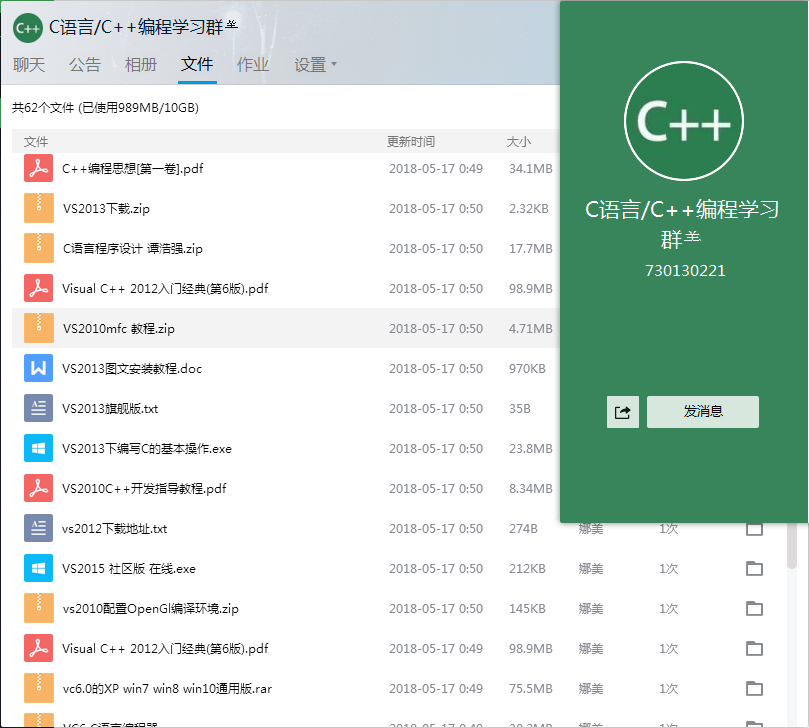
Task: Click zip icon of VS2013下载.zip
Action: pos(39,208)
